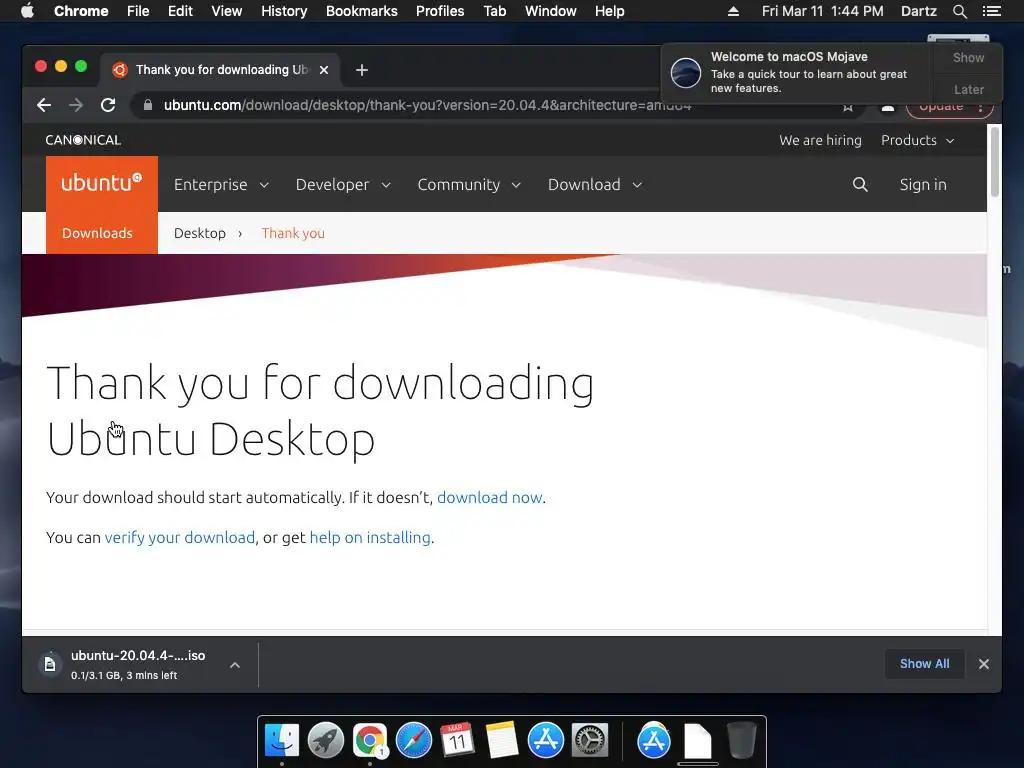The height and width of the screenshot is (768, 1024).
Task: Open the View menu
Action: click(x=227, y=11)
